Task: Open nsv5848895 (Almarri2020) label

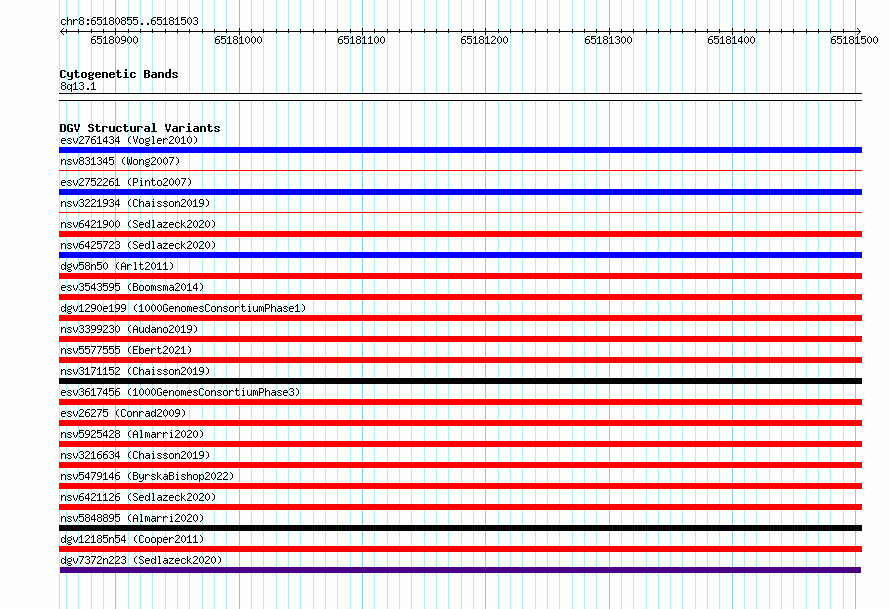Action: [x=132, y=518]
